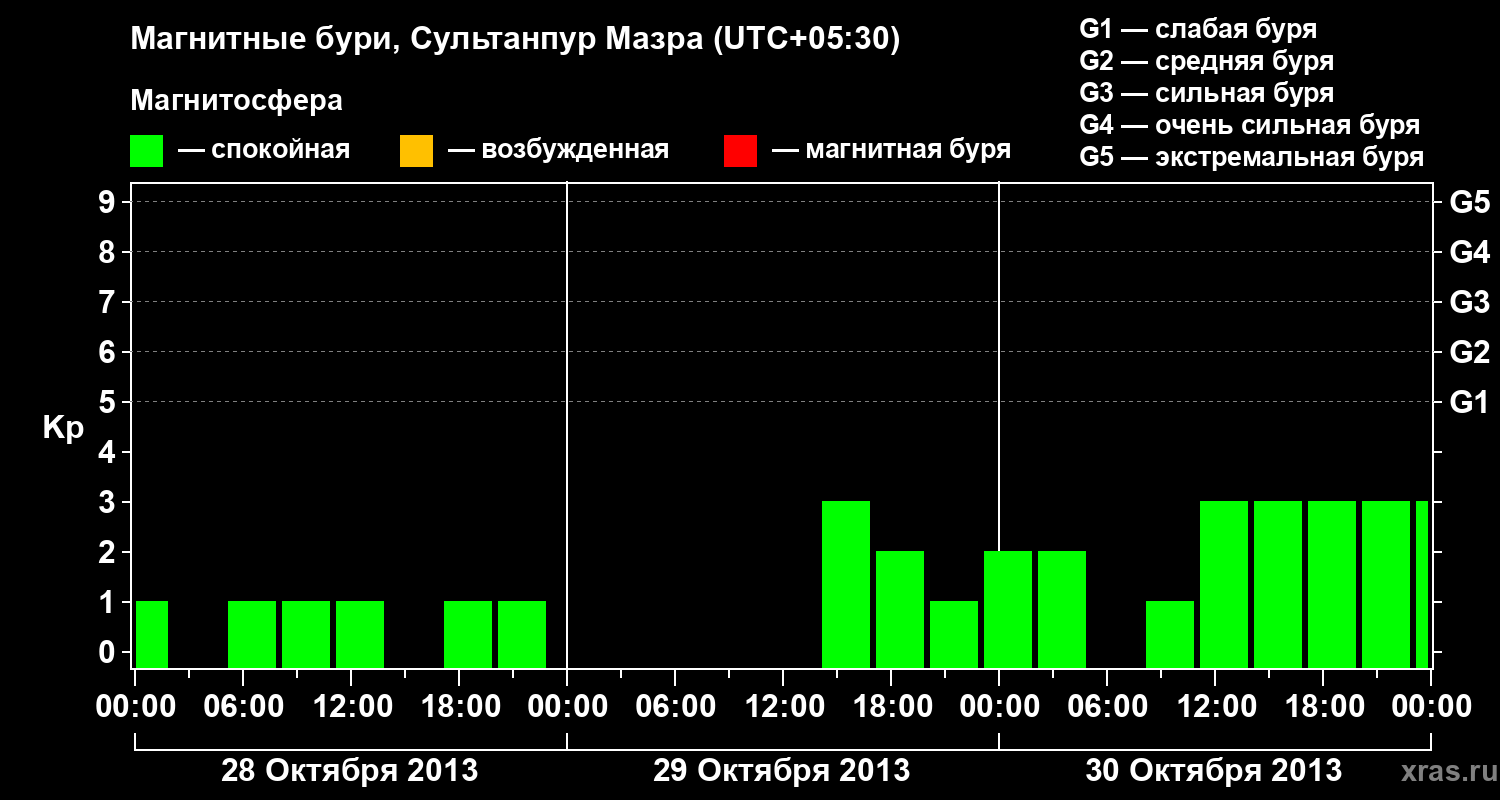Click the Kp 2 bar at 00:00 on 30 October
This screenshot has height=800, width=1500.
coord(1008,609)
